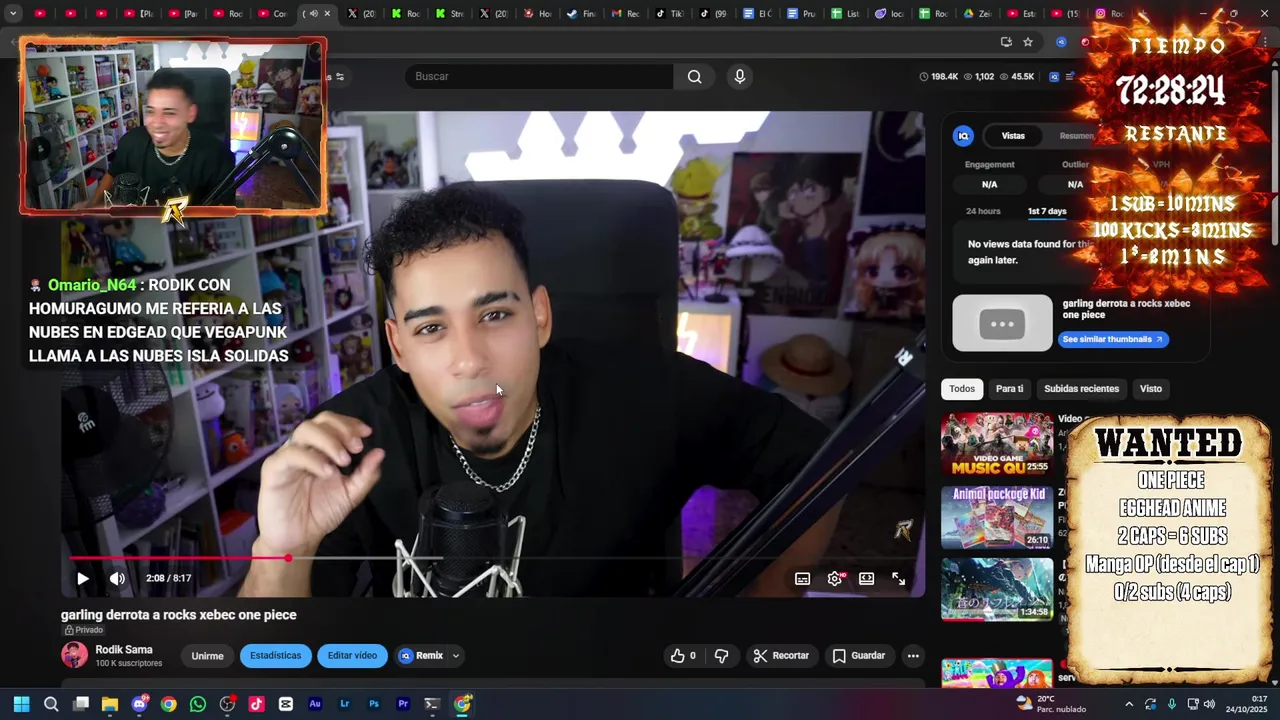The height and width of the screenshot is (720, 1280).
Task: Open the player settings gear
Action: [x=835, y=578]
